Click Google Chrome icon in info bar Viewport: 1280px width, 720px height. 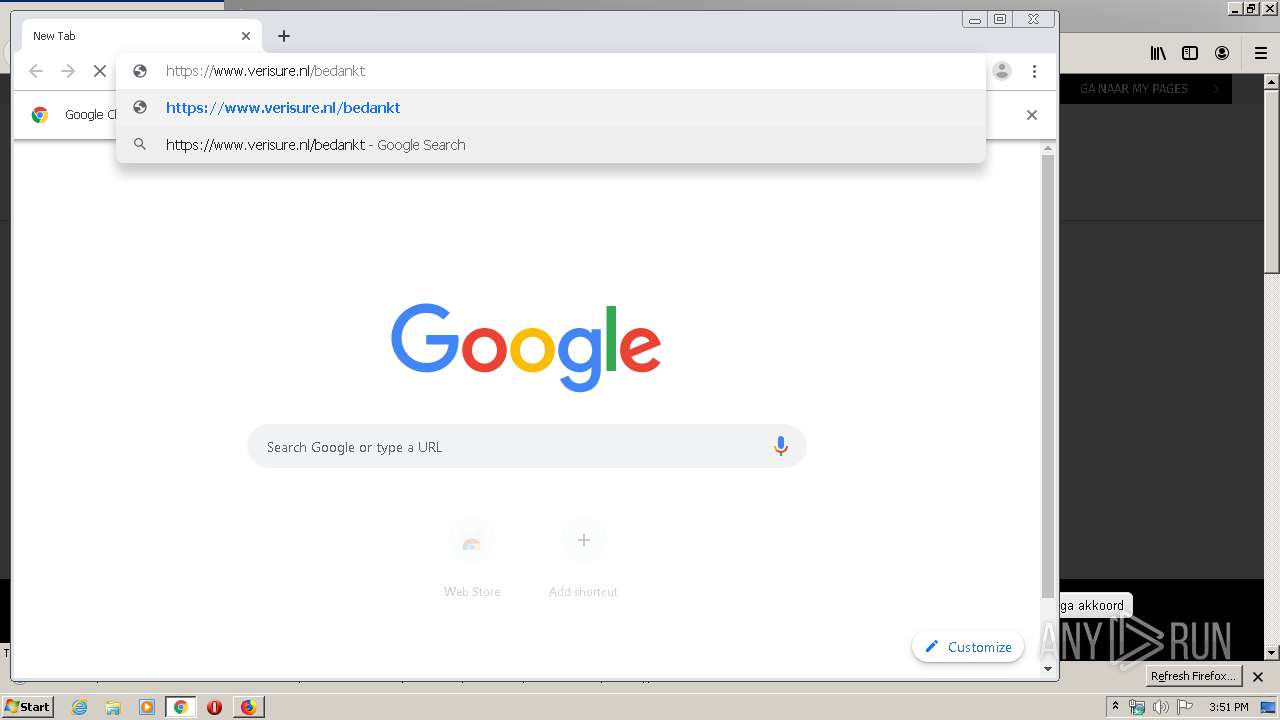(x=40, y=115)
